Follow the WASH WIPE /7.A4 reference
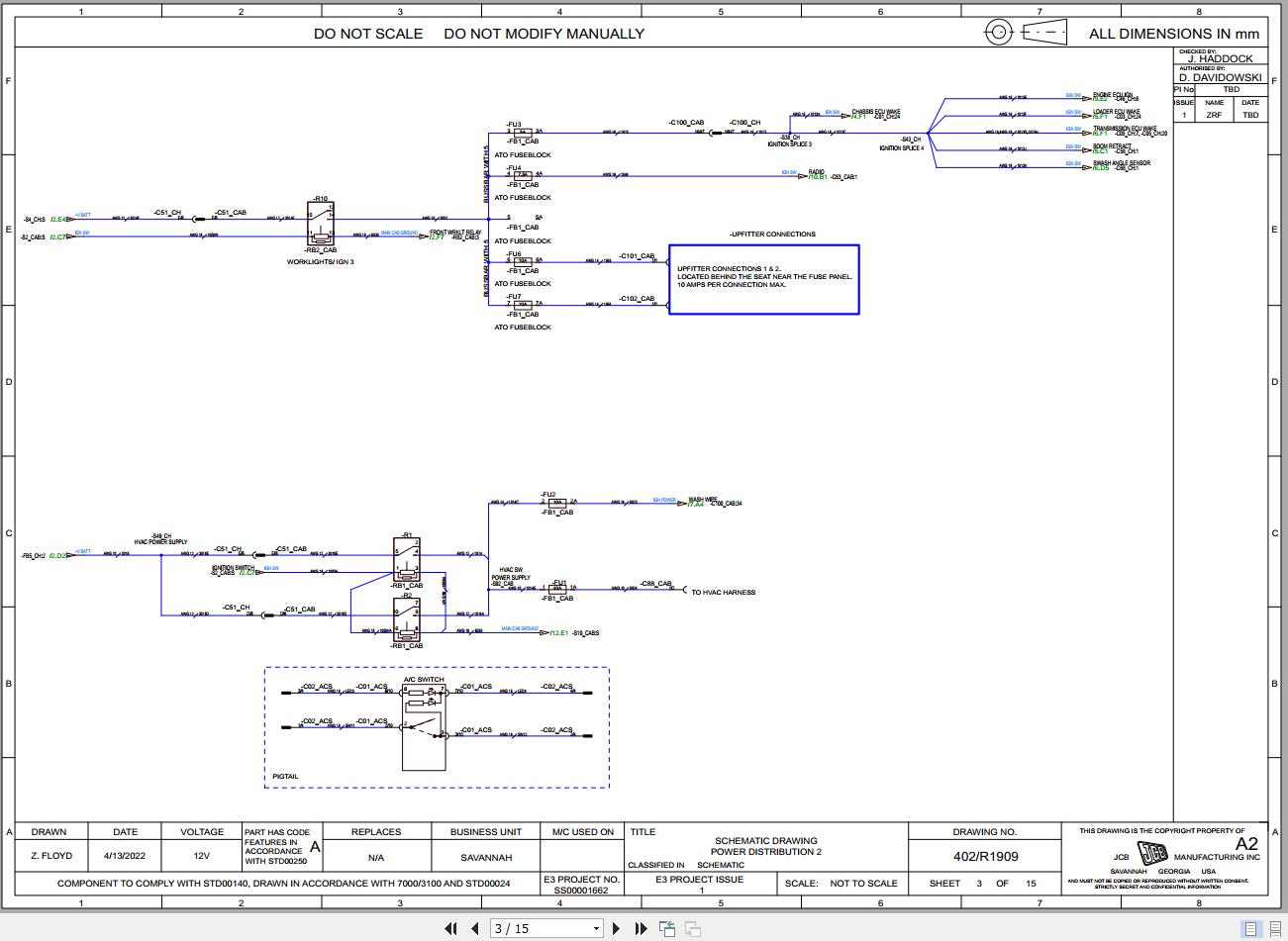This screenshot has height=941, width=1288. [x=696, y=504]
